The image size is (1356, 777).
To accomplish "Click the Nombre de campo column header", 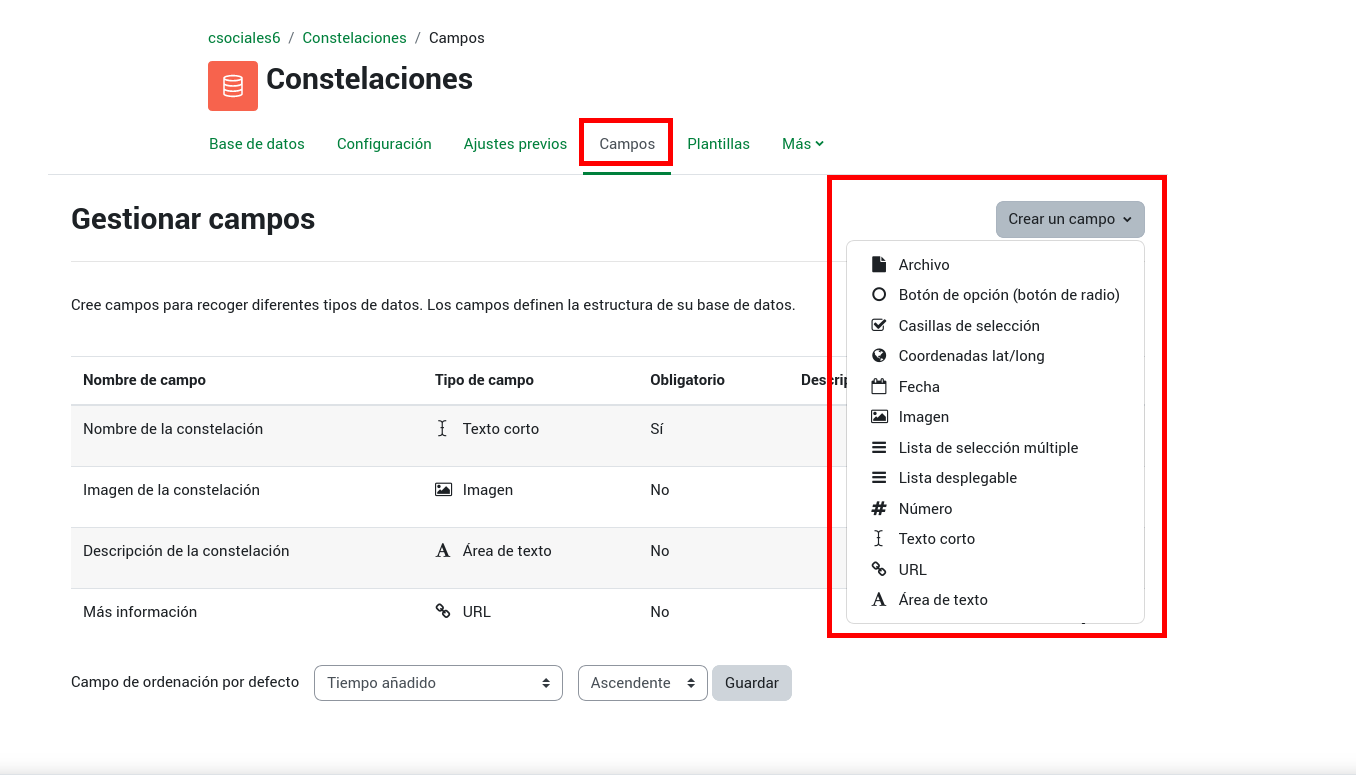I will pos(144,380).
